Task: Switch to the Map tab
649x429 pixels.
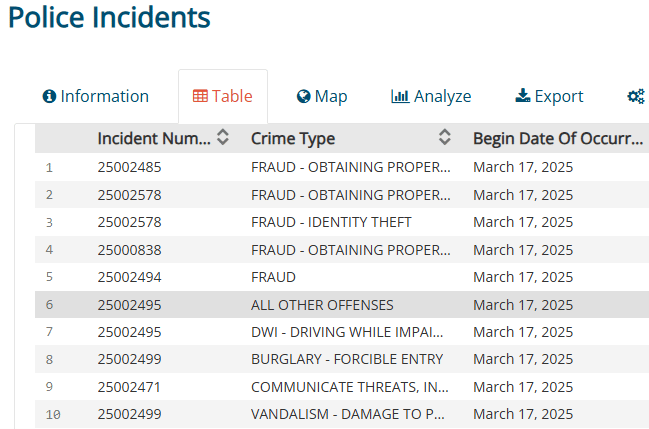Action: coord(322,97)
